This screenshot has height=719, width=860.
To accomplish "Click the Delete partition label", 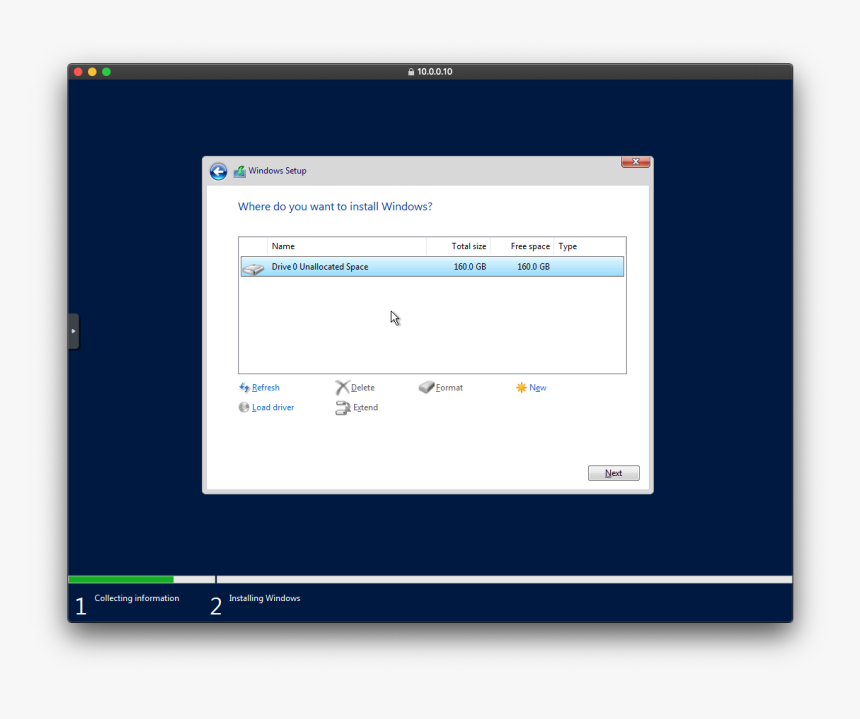I will 363,388.
